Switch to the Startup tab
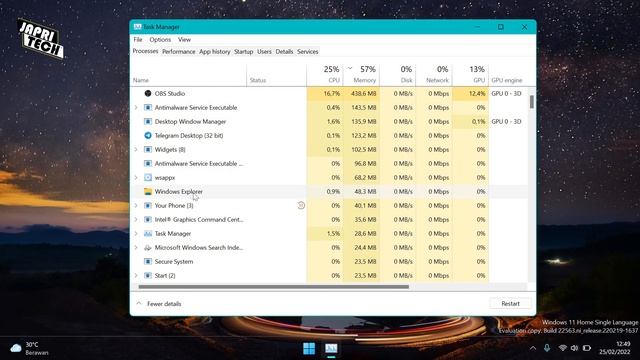Viewport: 640px width, 360px height. [x=244, y=52]
